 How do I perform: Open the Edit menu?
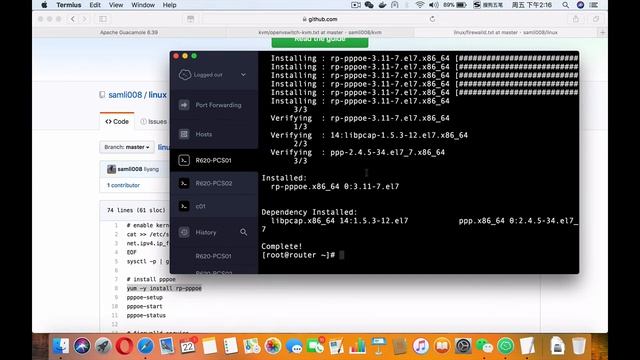click(95, 5)
